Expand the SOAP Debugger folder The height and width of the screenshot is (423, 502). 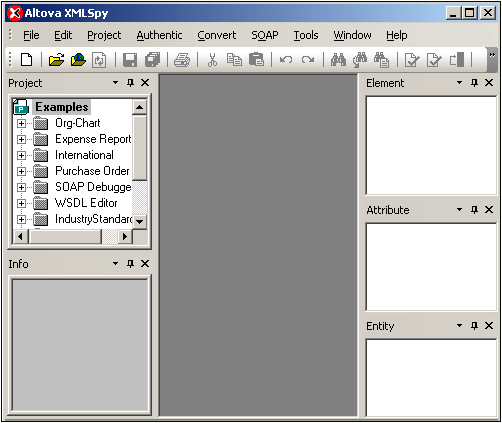[21, 187]
